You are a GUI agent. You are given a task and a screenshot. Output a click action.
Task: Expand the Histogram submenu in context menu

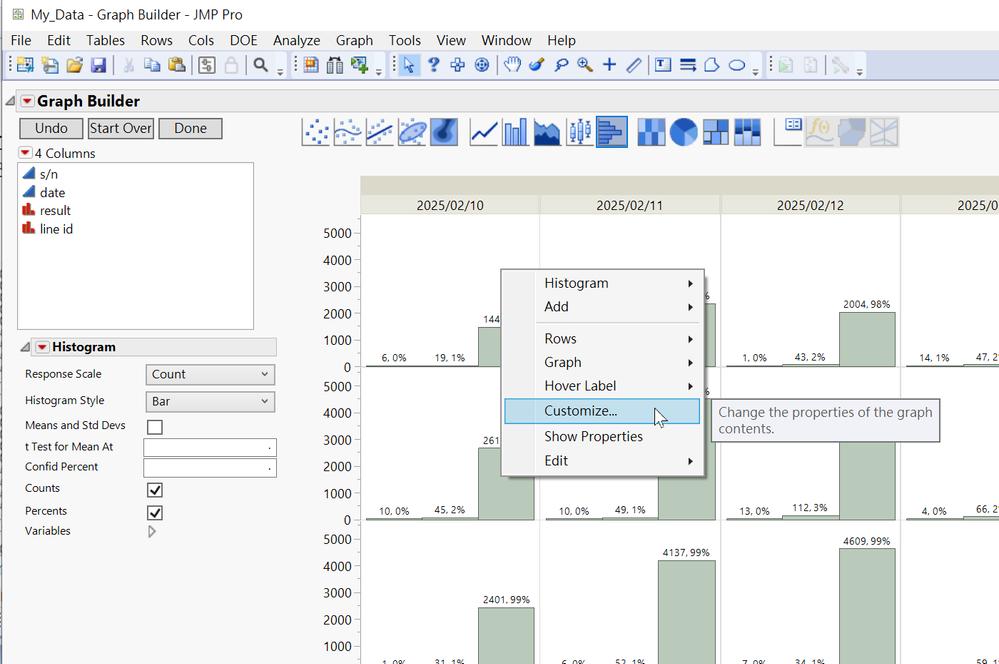pos(603,283)
